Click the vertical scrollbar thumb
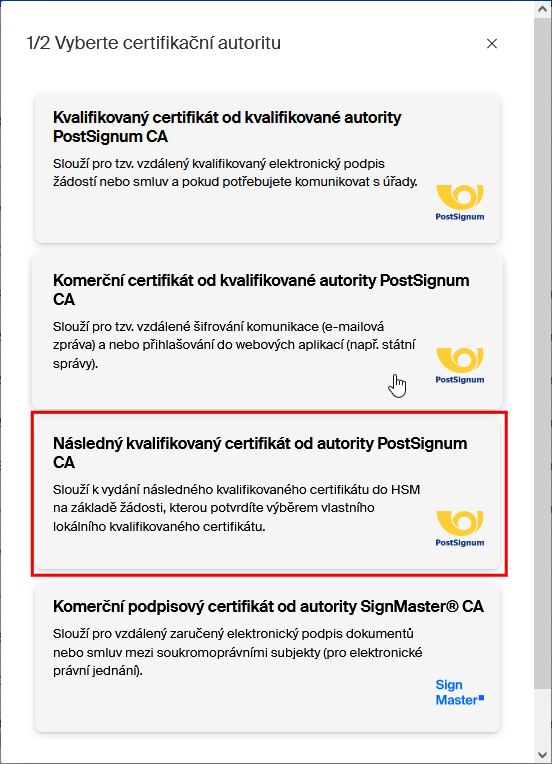Viewport: 552px width, 764px height. pos(543,353)
